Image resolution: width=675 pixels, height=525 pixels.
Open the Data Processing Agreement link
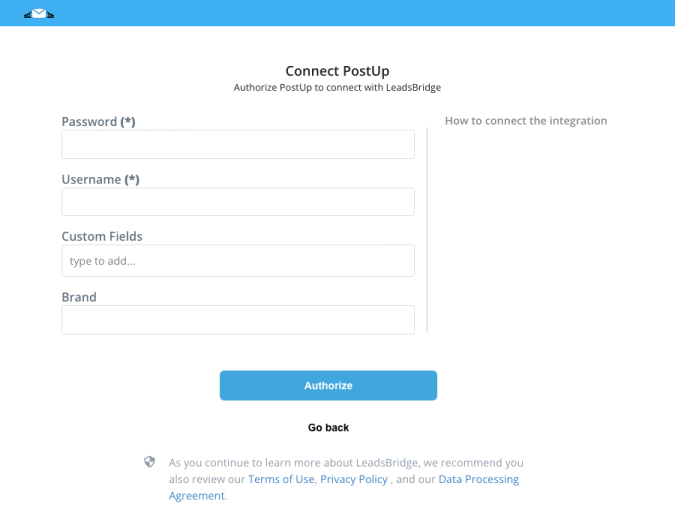344,487
